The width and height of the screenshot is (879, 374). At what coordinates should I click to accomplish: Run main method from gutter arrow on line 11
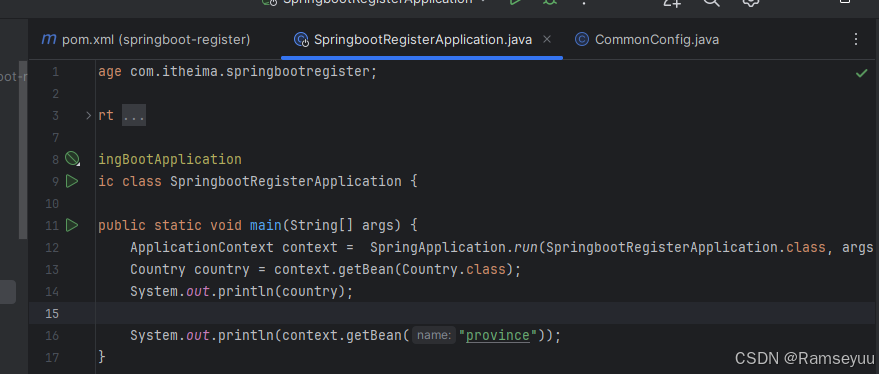coord(72,225)
